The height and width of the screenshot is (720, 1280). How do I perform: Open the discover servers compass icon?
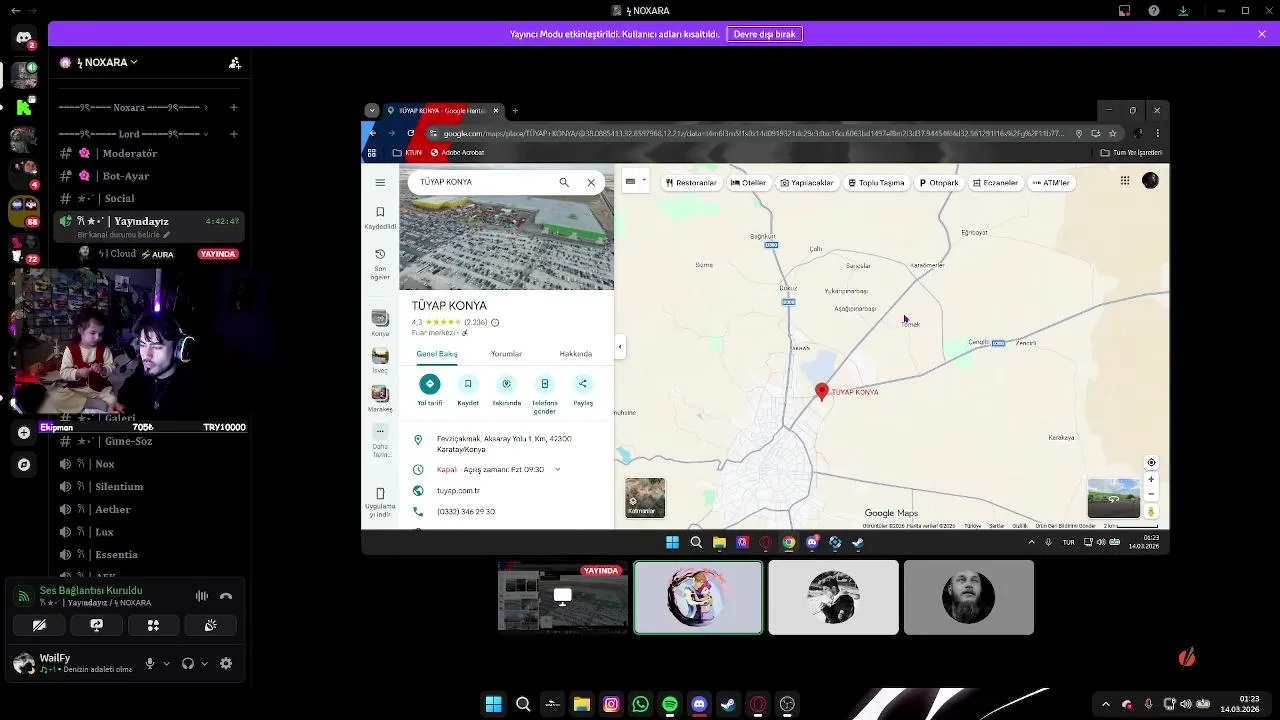pos(24,464)
